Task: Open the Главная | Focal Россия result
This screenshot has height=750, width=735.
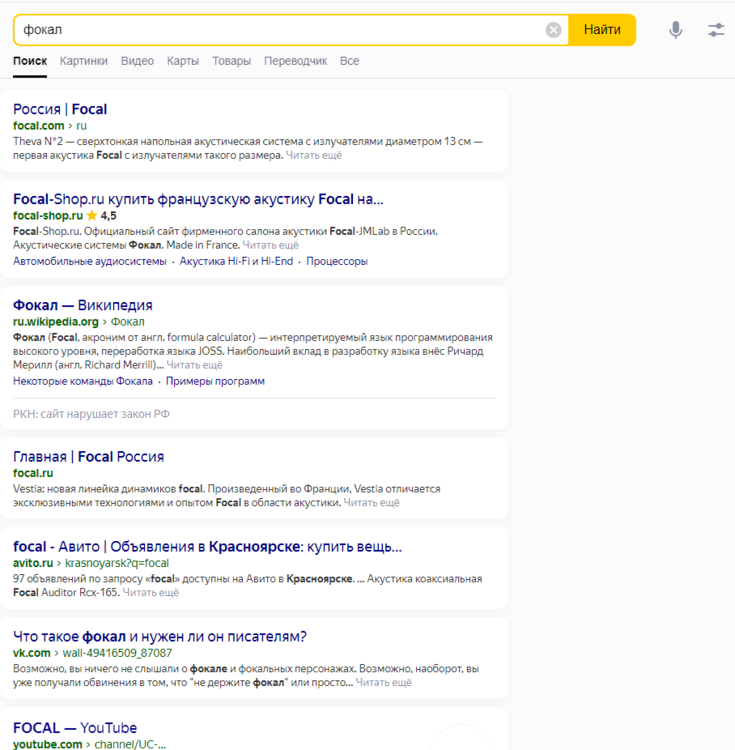Action: [88, 457]
